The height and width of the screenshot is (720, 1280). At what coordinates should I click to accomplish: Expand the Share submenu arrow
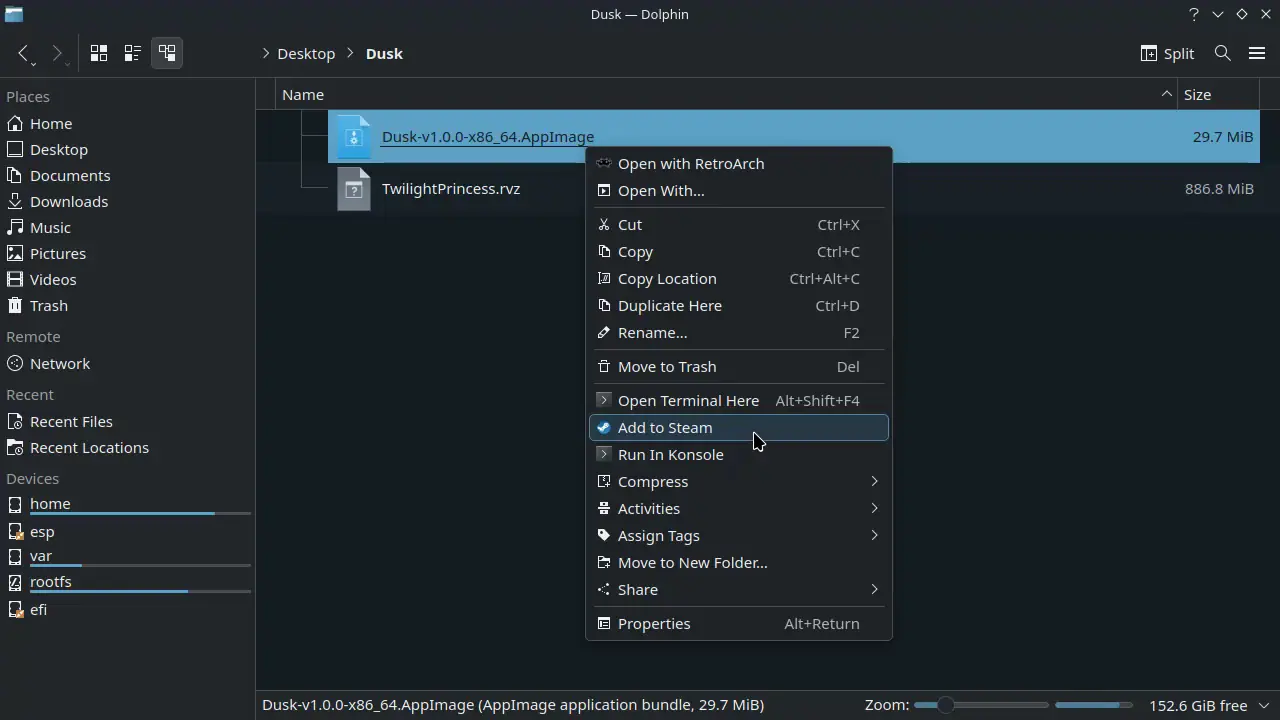[x=874, y=589]
